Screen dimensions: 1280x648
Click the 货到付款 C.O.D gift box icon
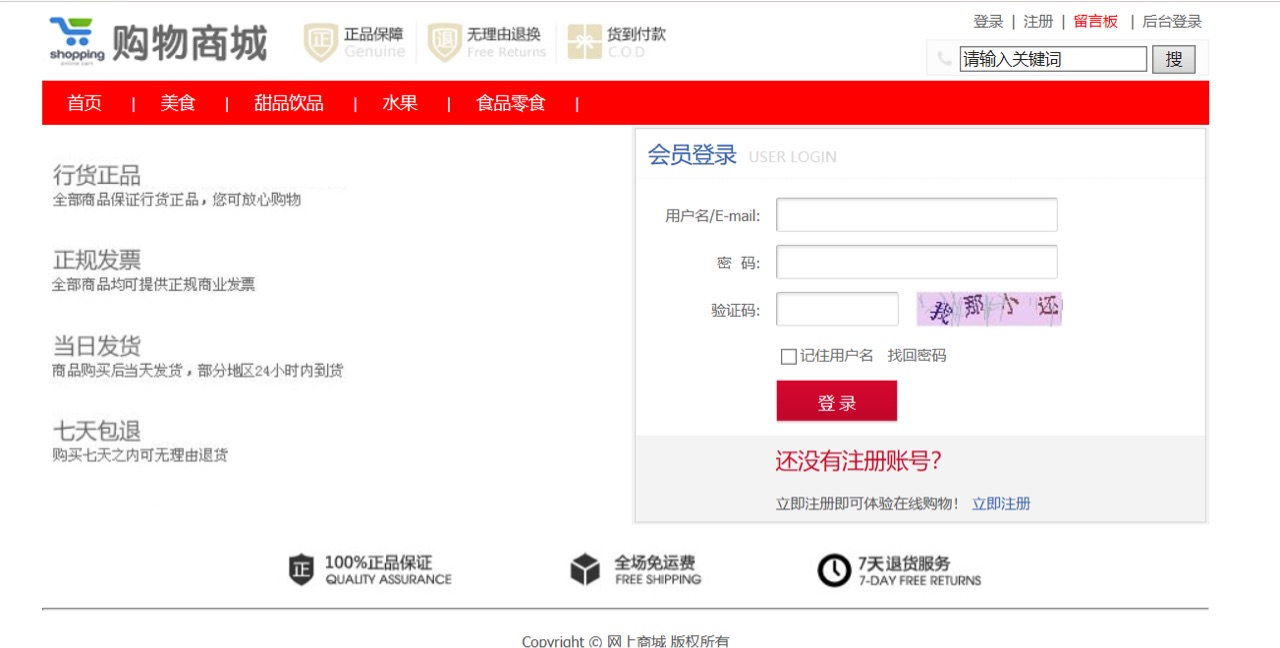(584, 42)
